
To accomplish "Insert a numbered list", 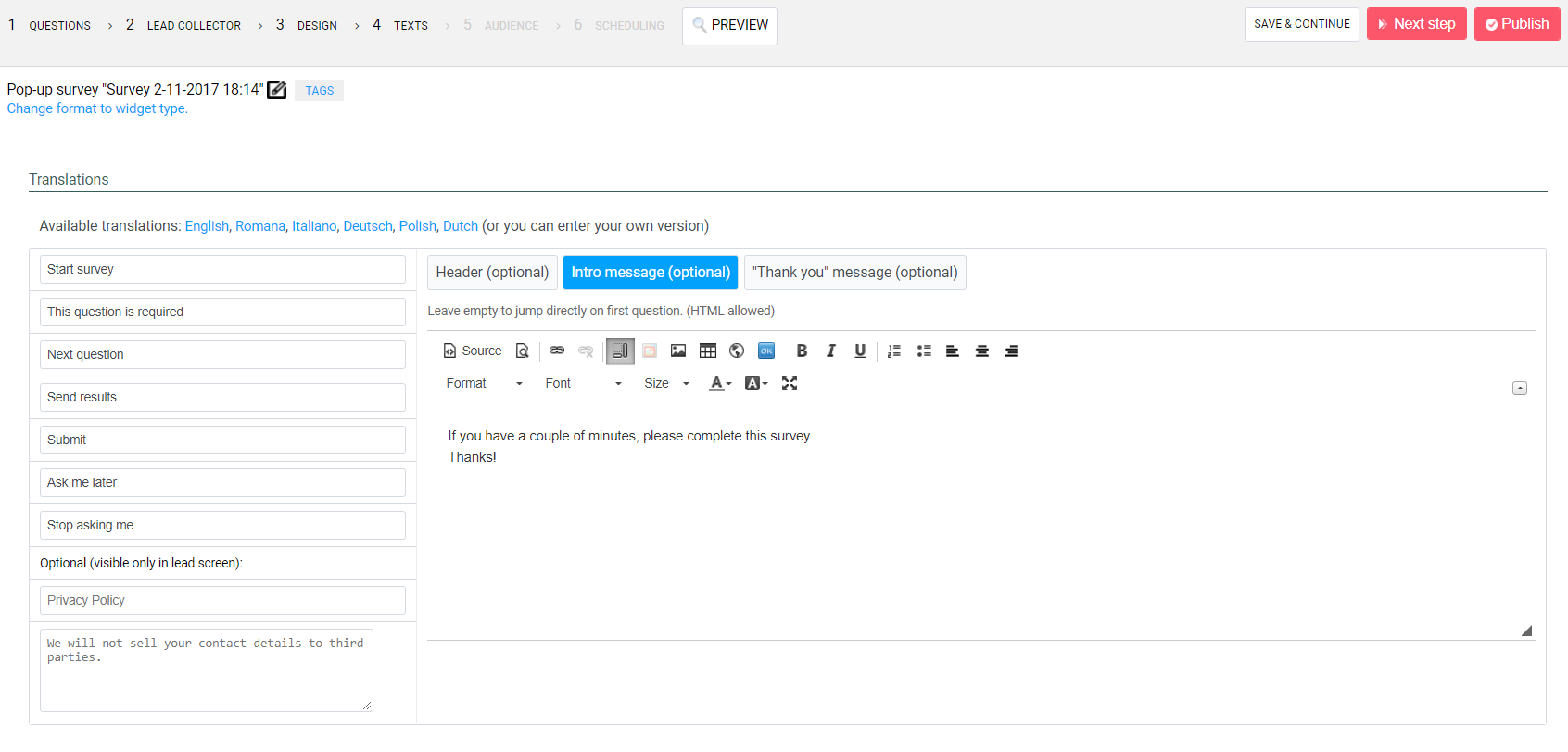I will (x=894, y=351).
